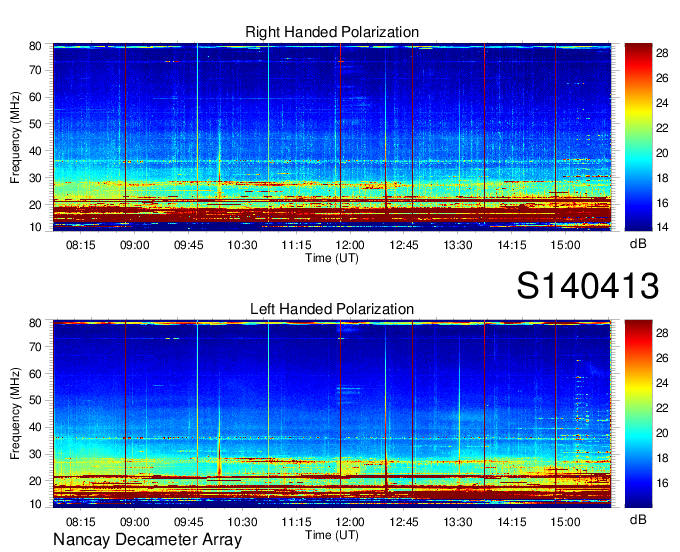
Task: Click the 08:15 tick under Left Handed plot
Action: pyautogui.click(x=80, y=522)
